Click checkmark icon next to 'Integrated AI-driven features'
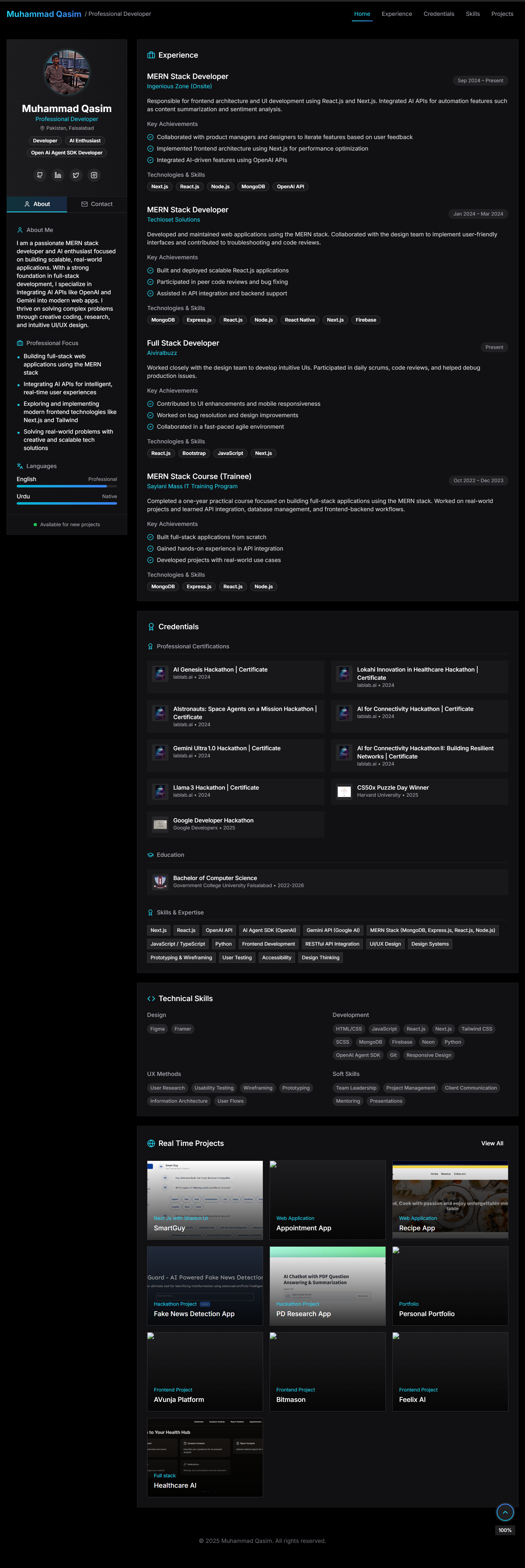Screen dimensions: 525x1568 pyautogui.click(x=150, y=160)
